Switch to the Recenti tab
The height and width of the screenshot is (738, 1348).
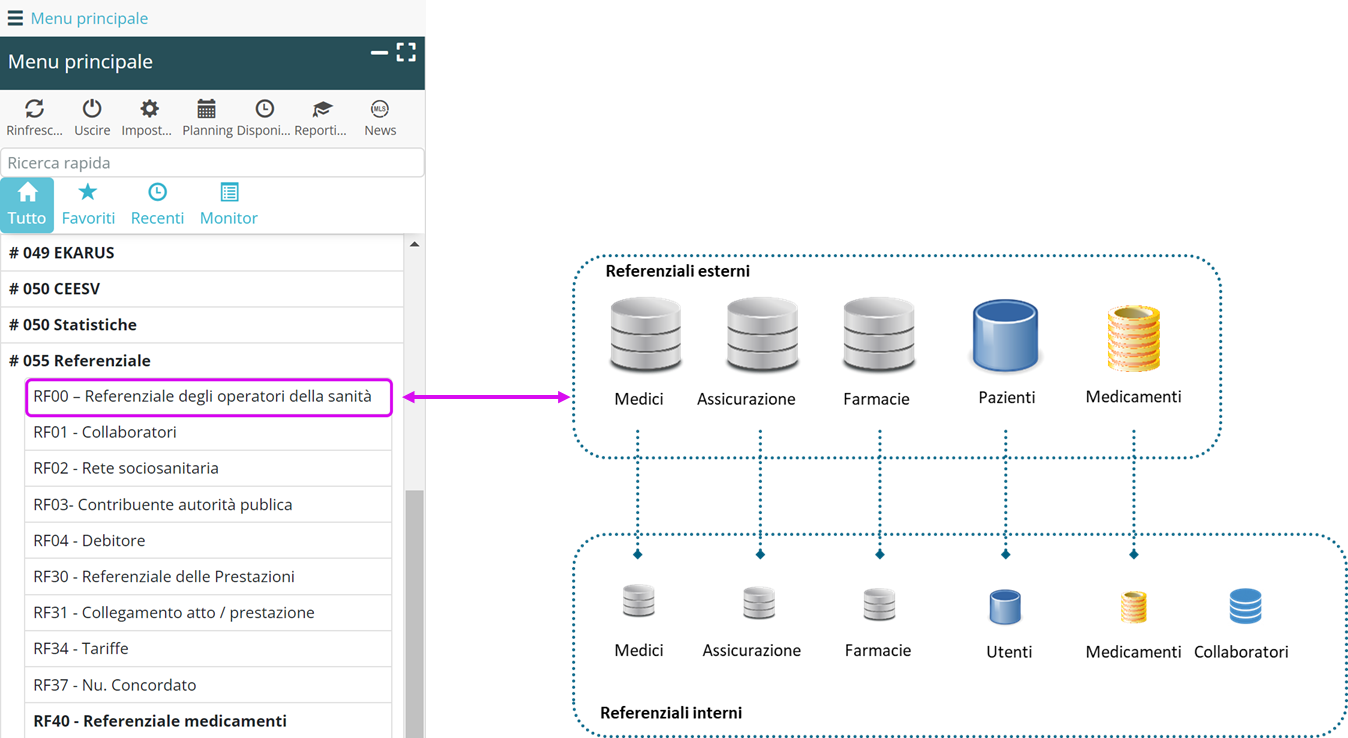157,204
